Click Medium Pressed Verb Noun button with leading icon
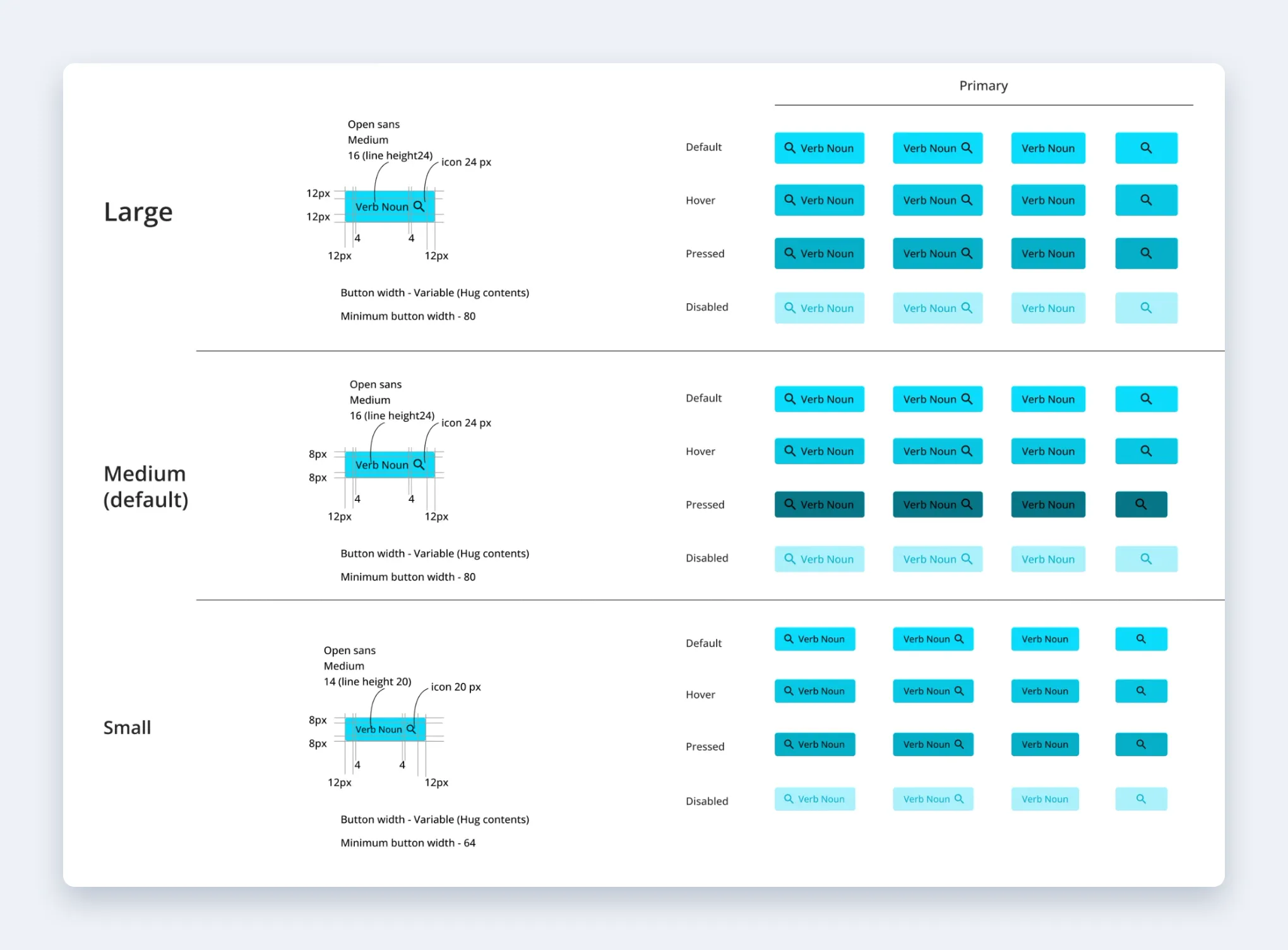Image resolution: width=1288 pixels, height=950 pixels. tap(820, 504)
